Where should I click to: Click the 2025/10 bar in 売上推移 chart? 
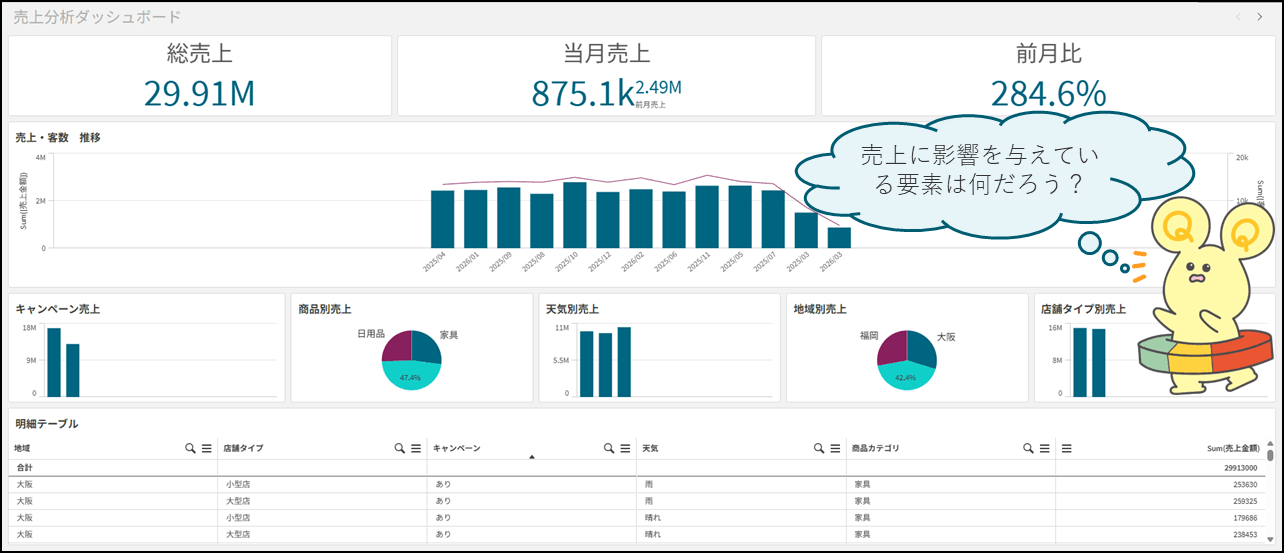pyautogui.click(x=575, y=215)
